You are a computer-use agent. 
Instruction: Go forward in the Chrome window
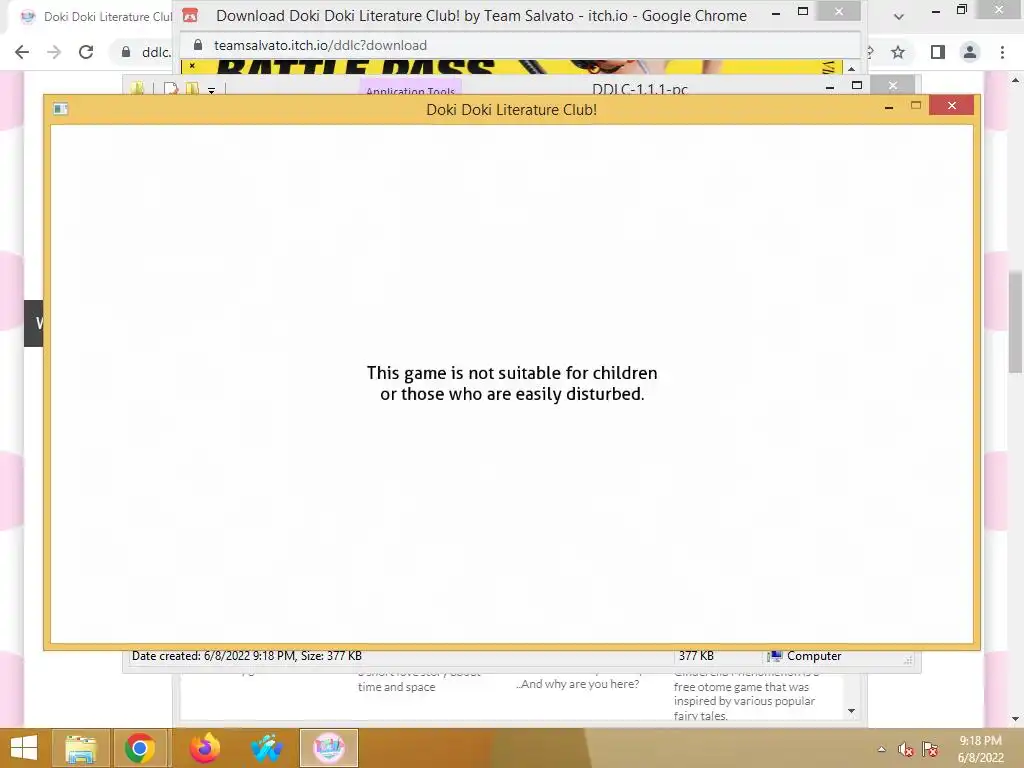54,52
